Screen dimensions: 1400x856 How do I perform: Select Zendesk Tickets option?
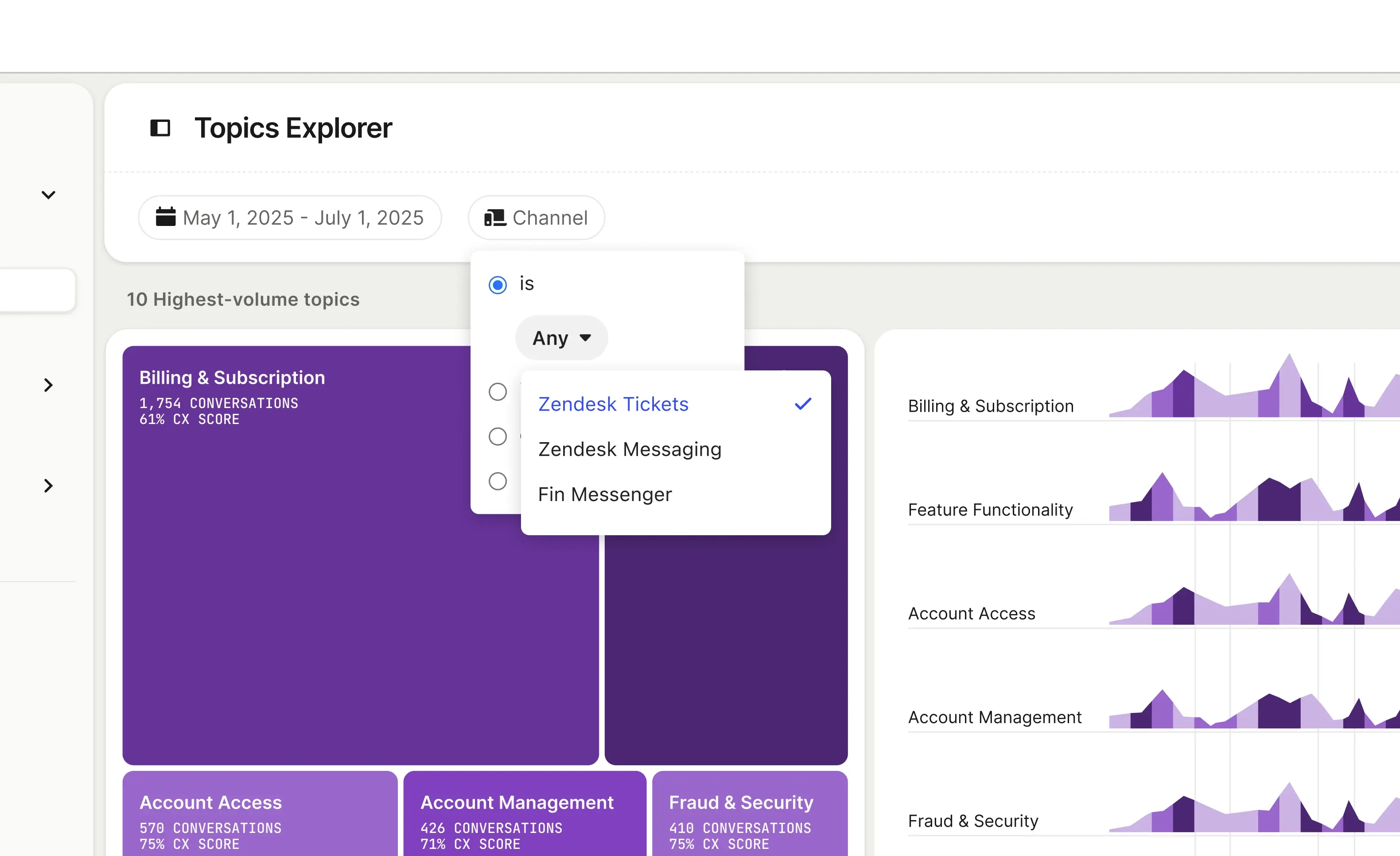613,404
